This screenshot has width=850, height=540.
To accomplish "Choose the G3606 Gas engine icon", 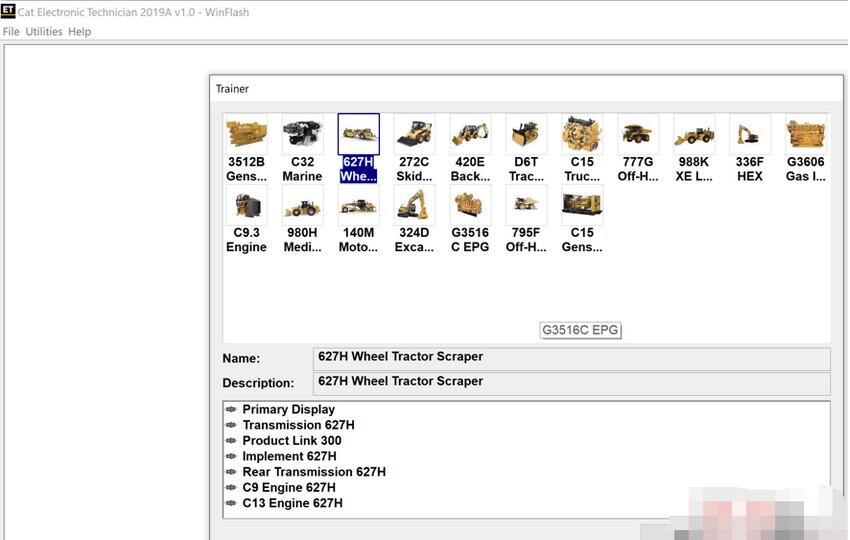I will coord(806,134).
